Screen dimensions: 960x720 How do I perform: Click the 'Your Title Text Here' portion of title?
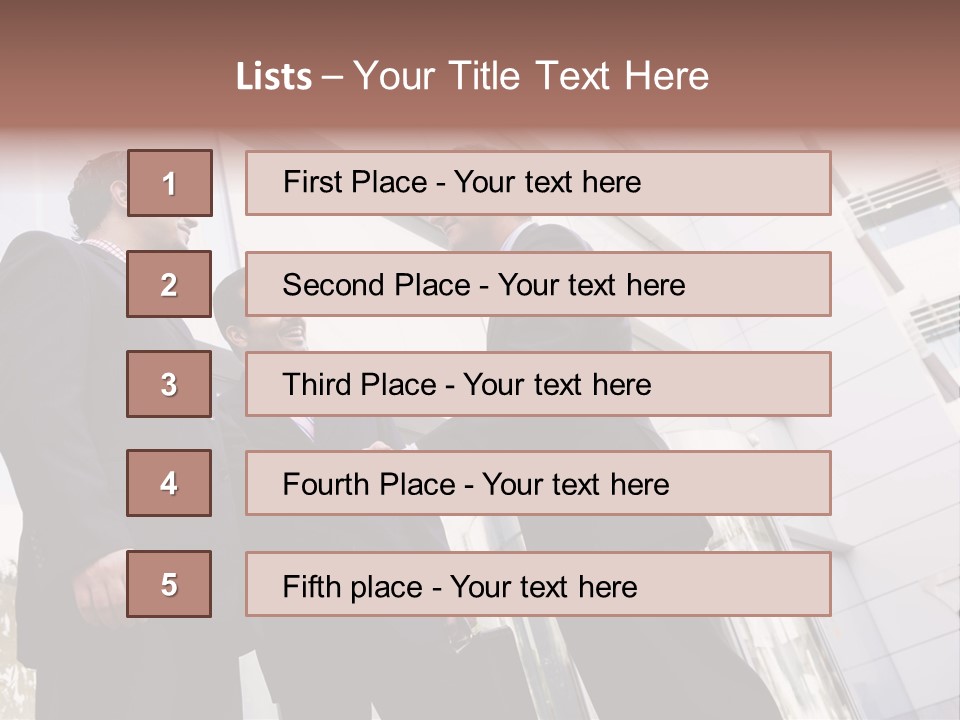(531, 76)
